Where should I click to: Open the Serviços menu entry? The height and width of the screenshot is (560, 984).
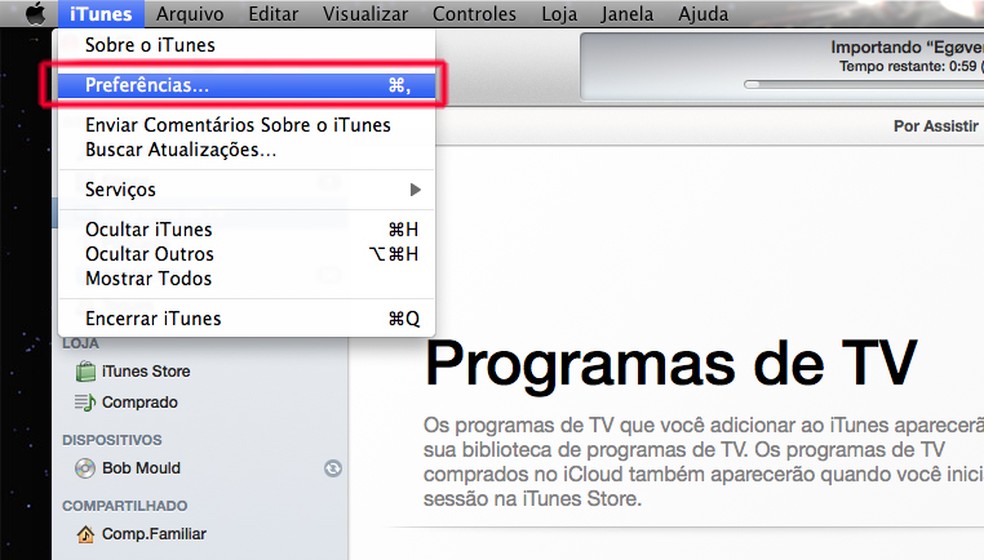[246, 190]
